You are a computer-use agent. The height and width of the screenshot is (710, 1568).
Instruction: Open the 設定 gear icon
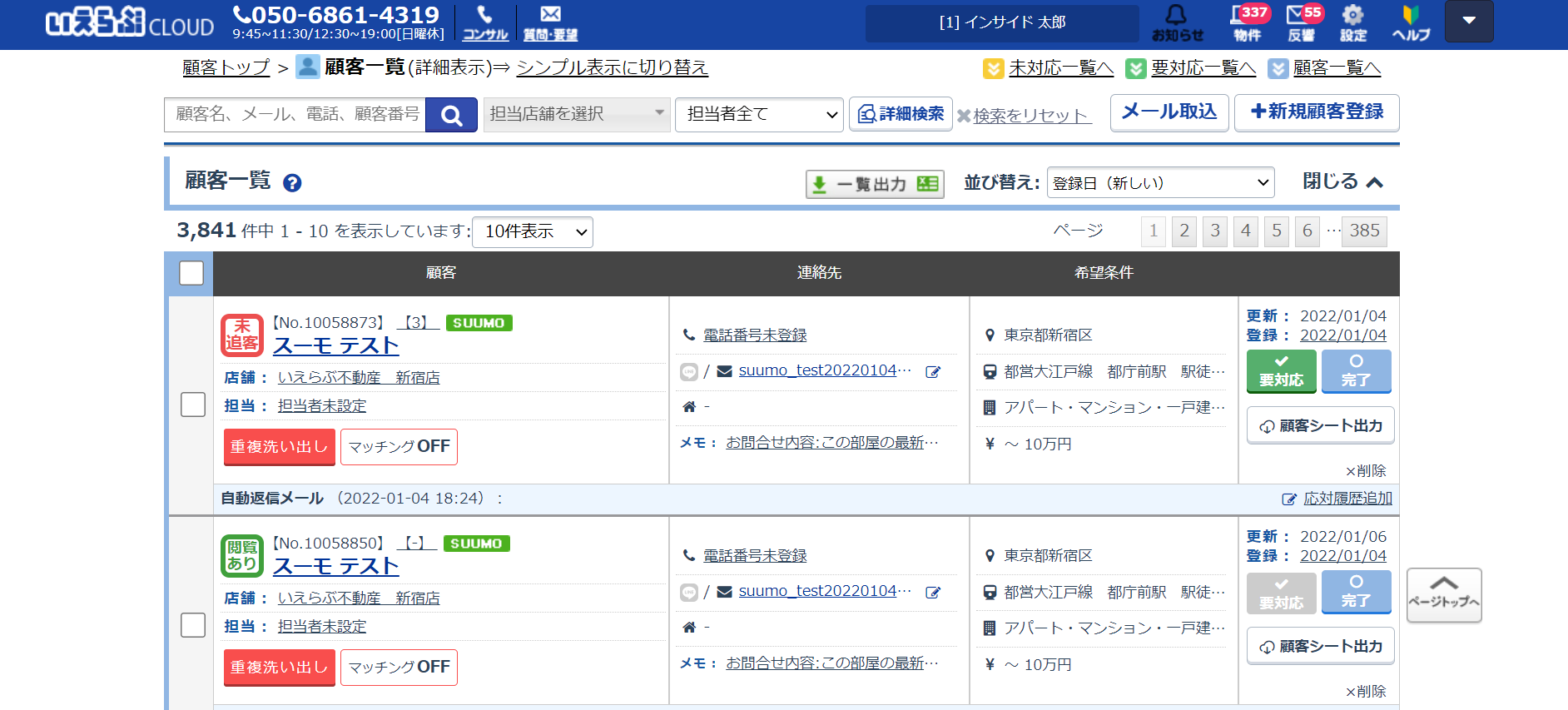point(1353,22)
